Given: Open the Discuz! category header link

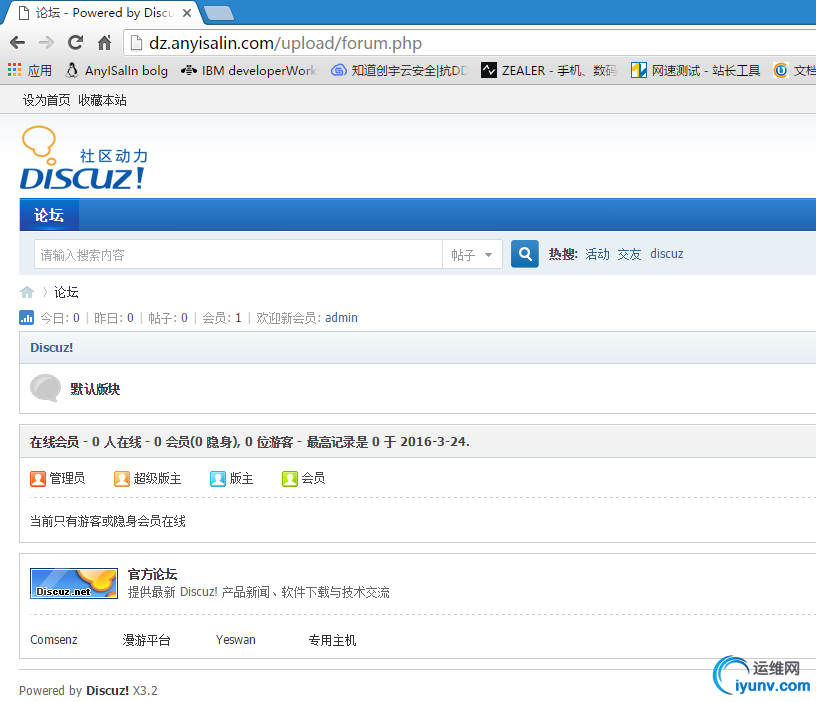Looking at the screenshot, I should pos(52,348).
